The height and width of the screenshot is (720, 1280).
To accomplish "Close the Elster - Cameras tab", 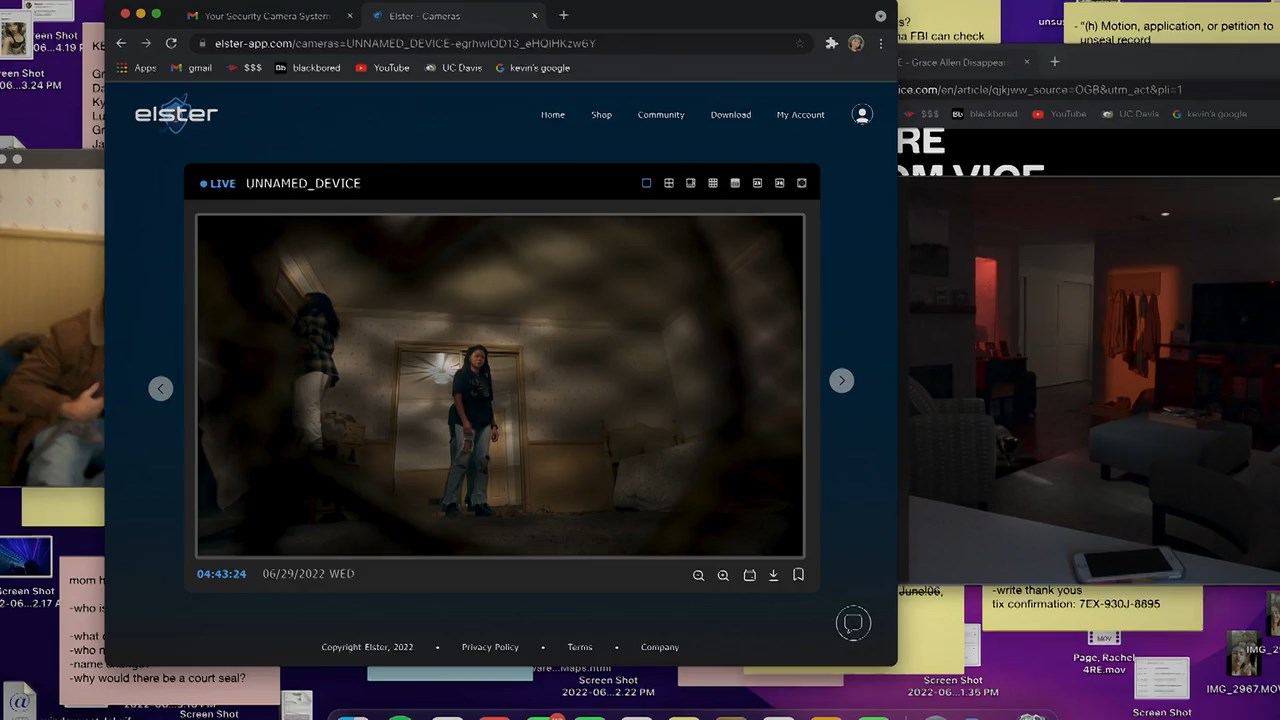I will (x=535, y=16).
